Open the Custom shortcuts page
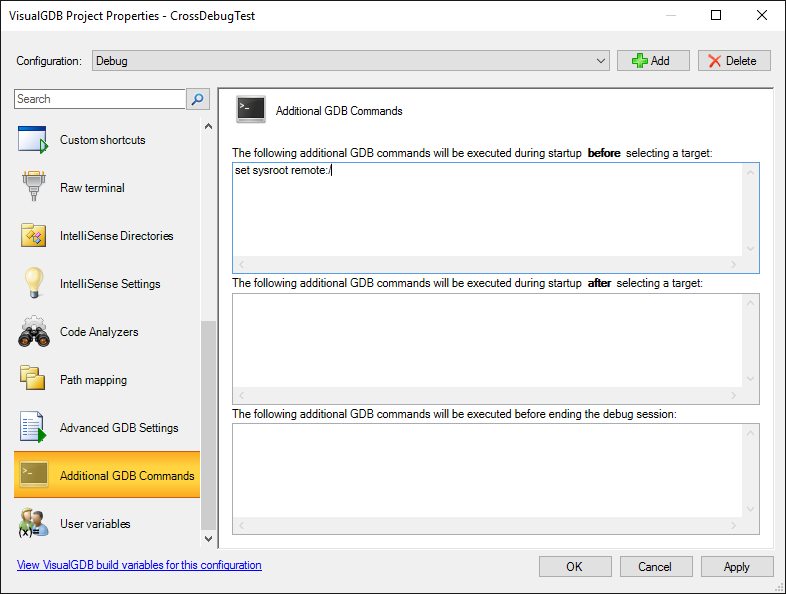 click(x=107, y=140)
